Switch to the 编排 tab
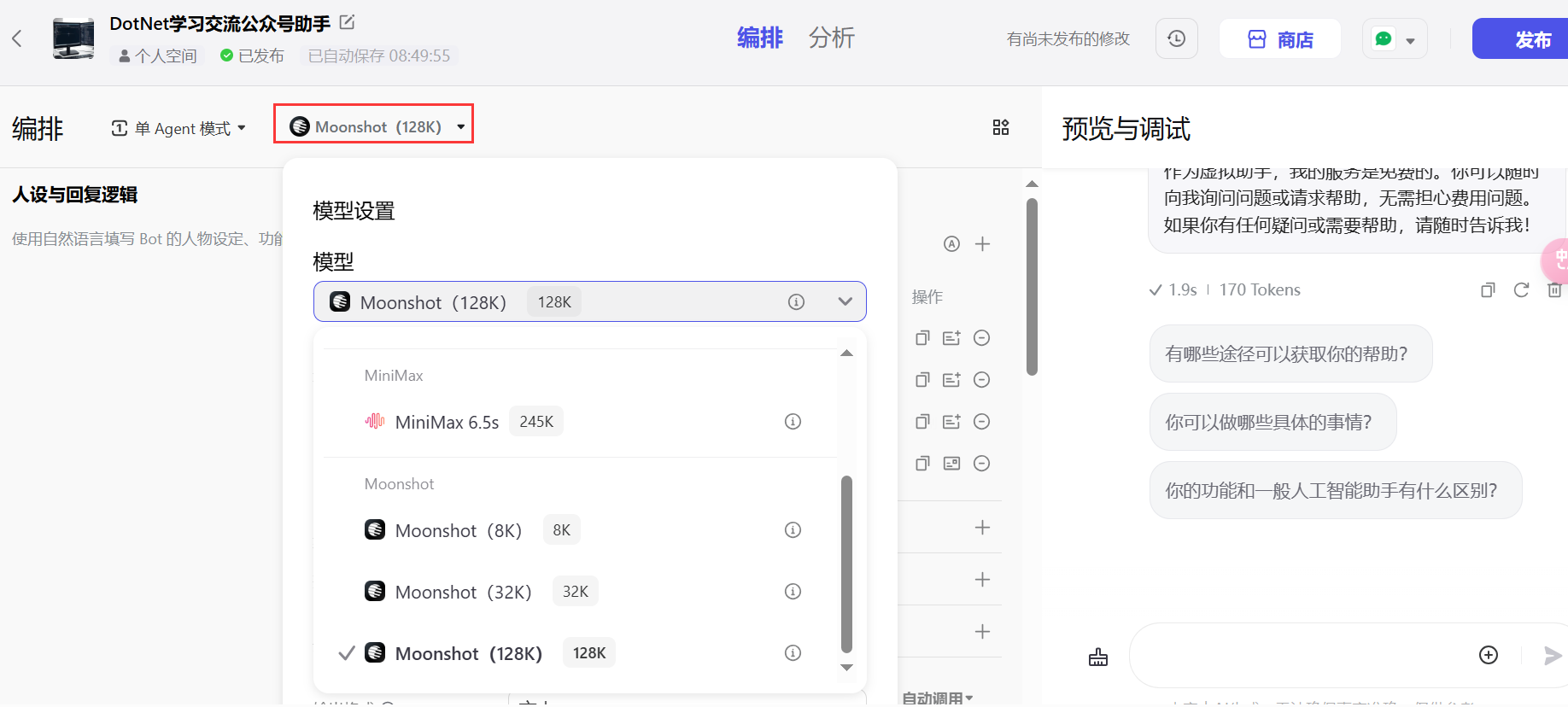The image size is (1568, 707). [x=759, y=38]
